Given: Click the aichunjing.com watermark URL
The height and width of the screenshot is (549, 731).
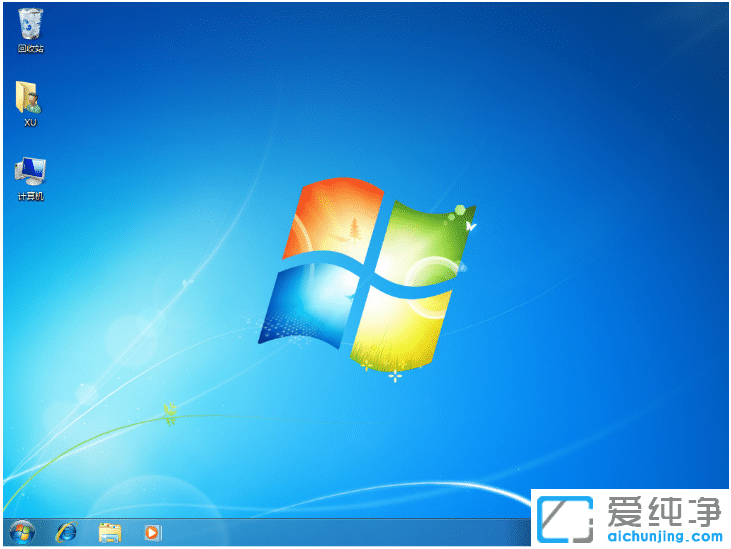Looking at the screenshot, I should (x=663, y=537).
